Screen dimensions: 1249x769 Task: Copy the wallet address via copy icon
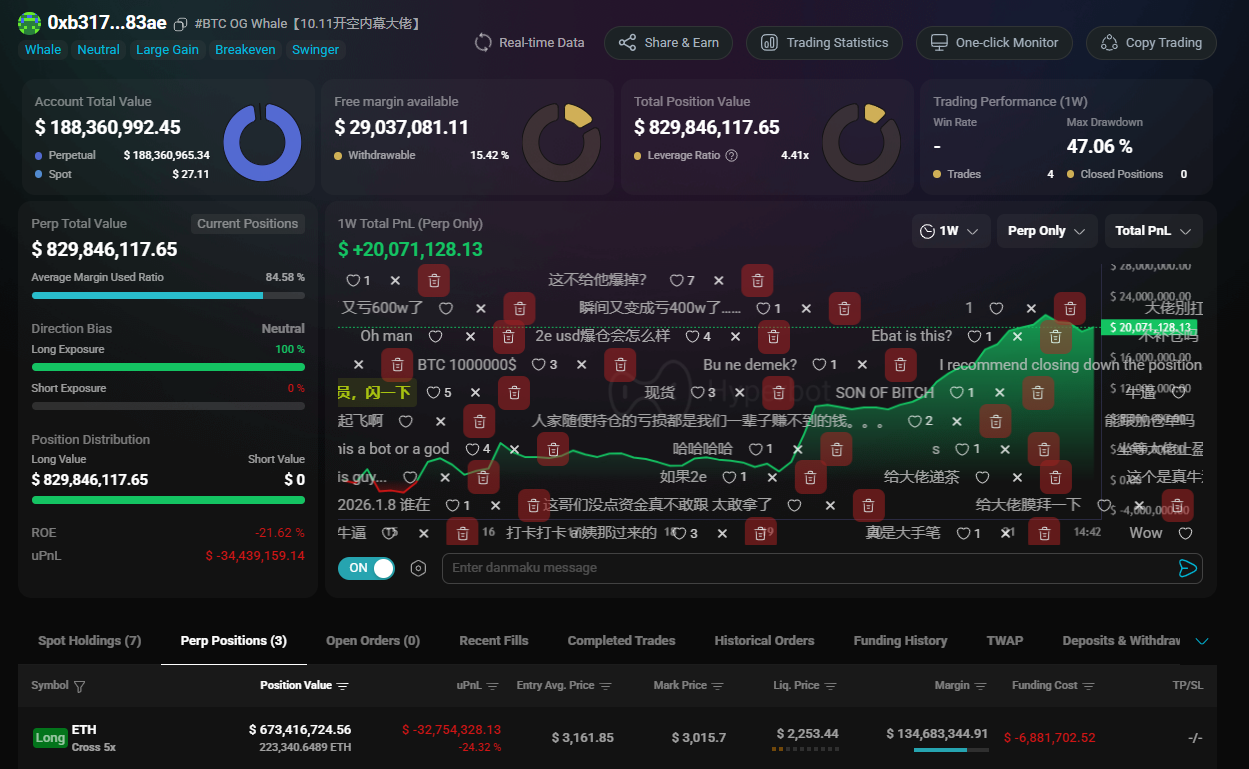coord(180,24)
